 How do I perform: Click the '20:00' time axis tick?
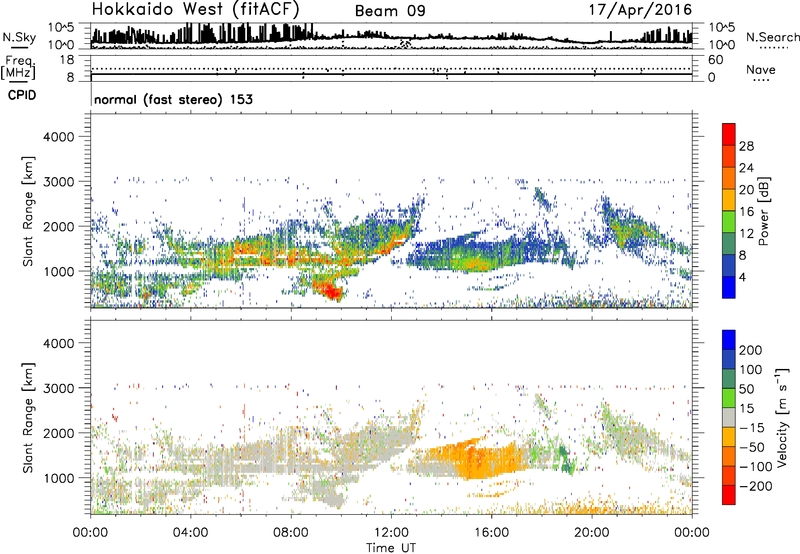tap(591, 533)
